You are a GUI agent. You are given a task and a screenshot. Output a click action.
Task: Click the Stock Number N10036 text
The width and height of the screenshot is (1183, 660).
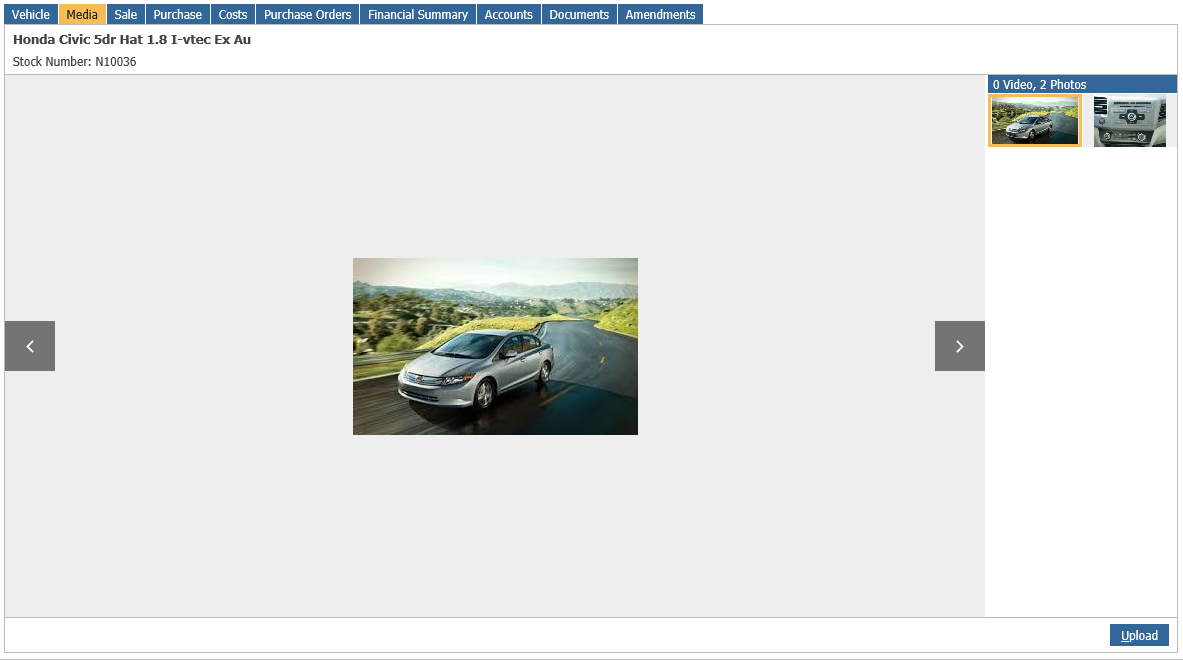coord(75,62)
